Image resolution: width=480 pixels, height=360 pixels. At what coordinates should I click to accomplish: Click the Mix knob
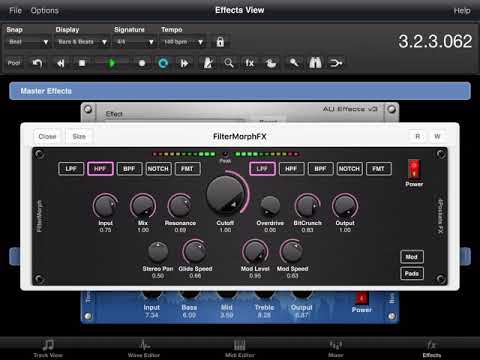(x=143, y=206)
